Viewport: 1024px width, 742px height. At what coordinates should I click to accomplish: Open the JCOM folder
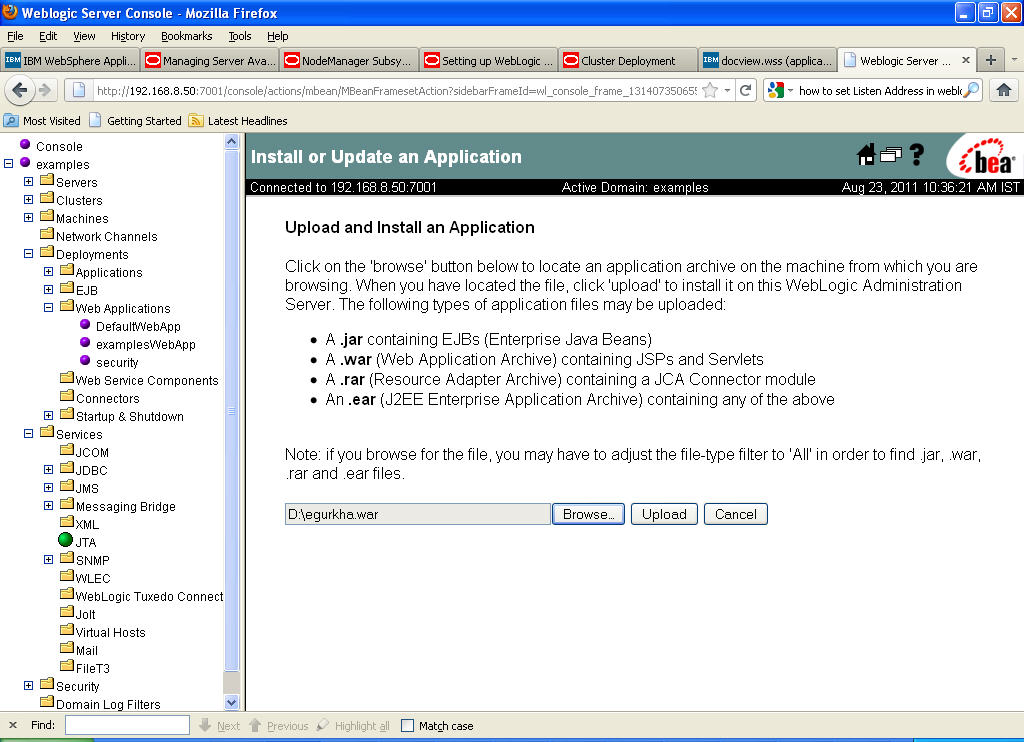coord(91,452)
